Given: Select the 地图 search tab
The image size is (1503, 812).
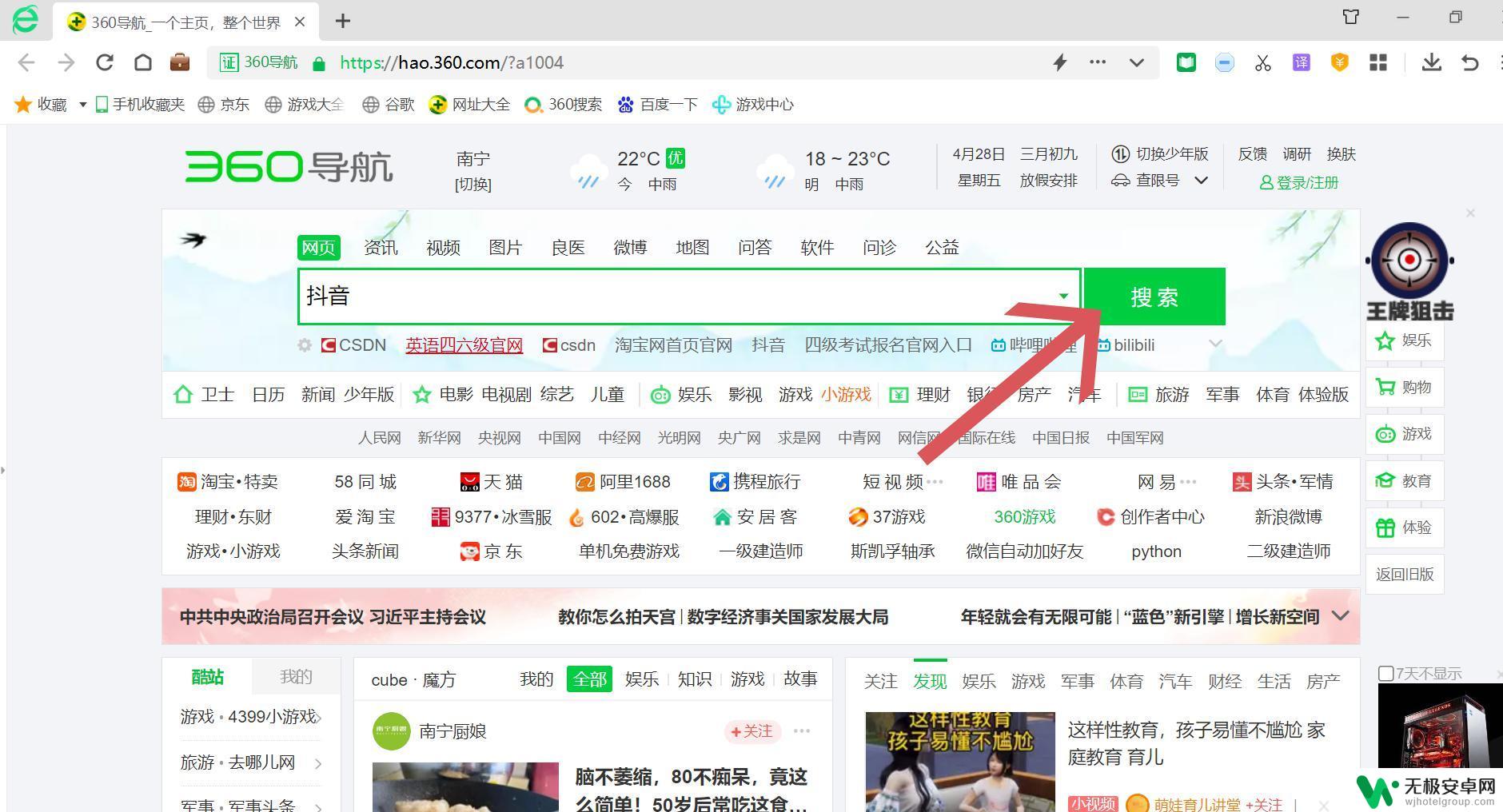Looking at the screenshot, I should point(692,248).
